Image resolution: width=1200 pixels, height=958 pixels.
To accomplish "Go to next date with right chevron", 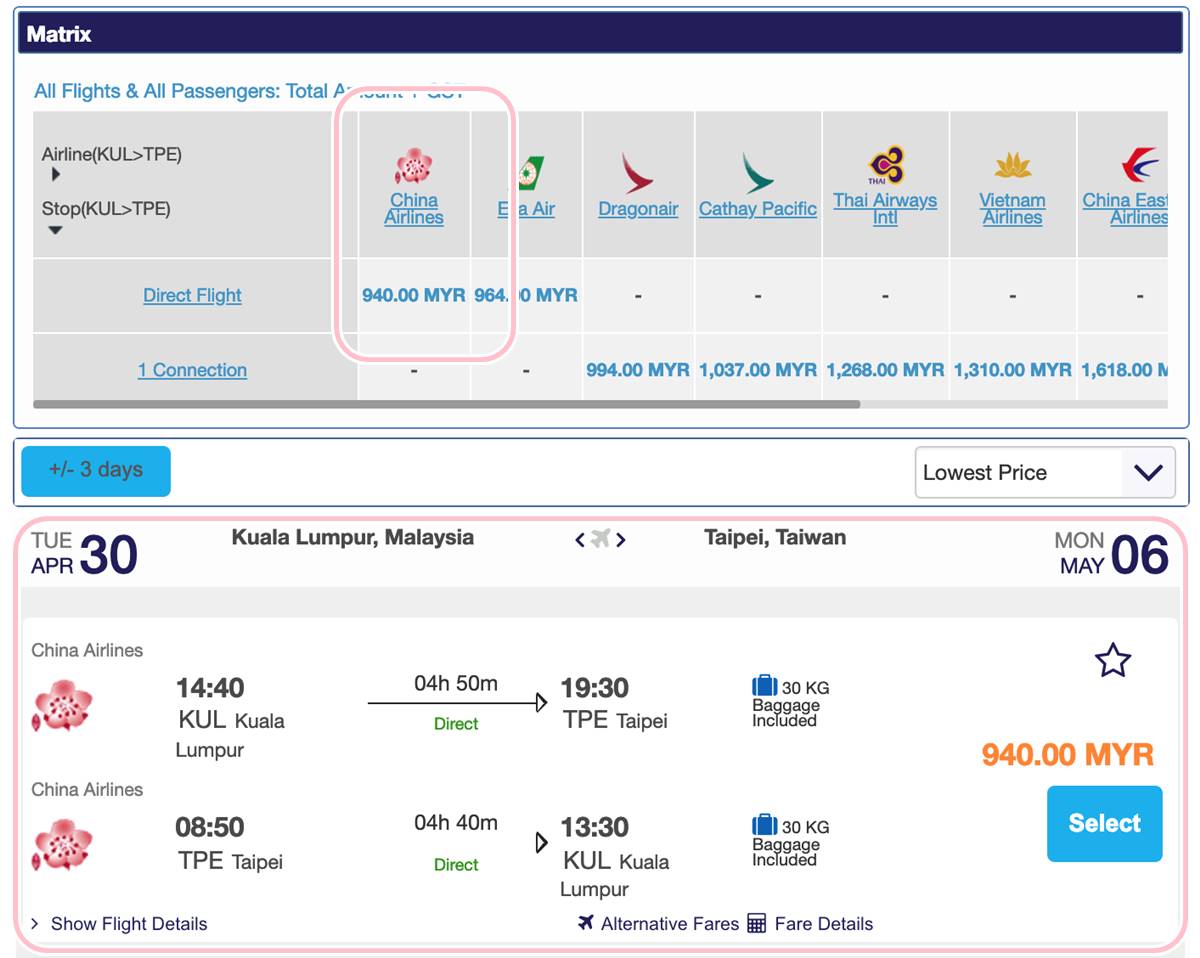I will (621, 540).
